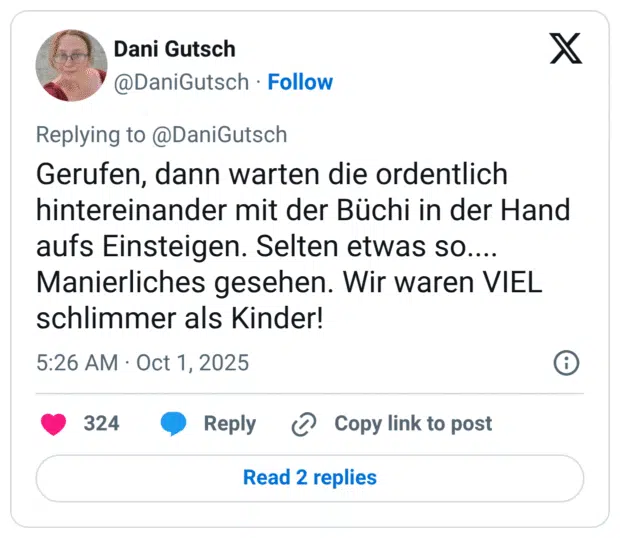Open the @DaniGutsch handle beside Follow

click(181, 82)
